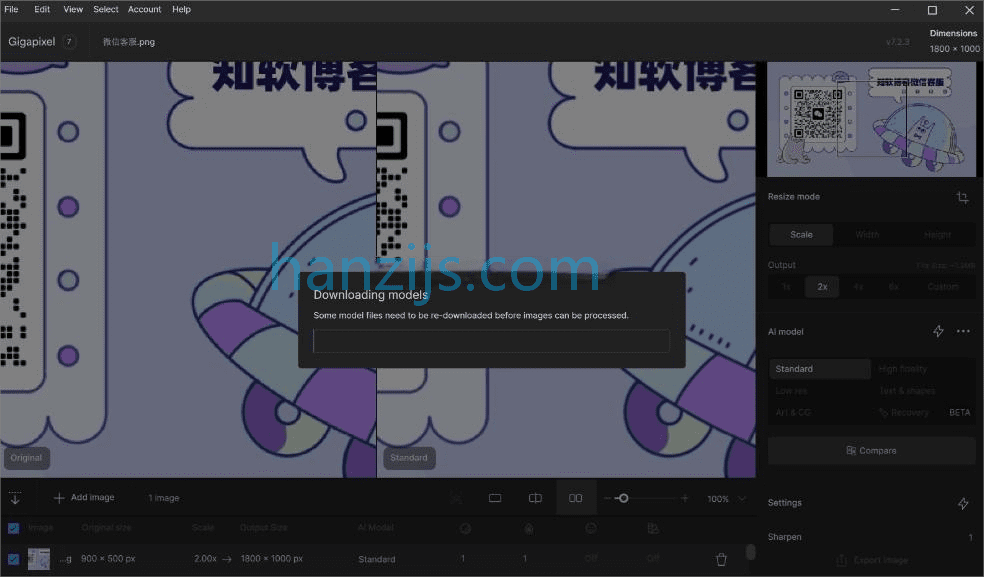Click the Dimensions 1800 × 1000 readout
The height and width of the screenshot is (577, 984).
click(954, 41)
